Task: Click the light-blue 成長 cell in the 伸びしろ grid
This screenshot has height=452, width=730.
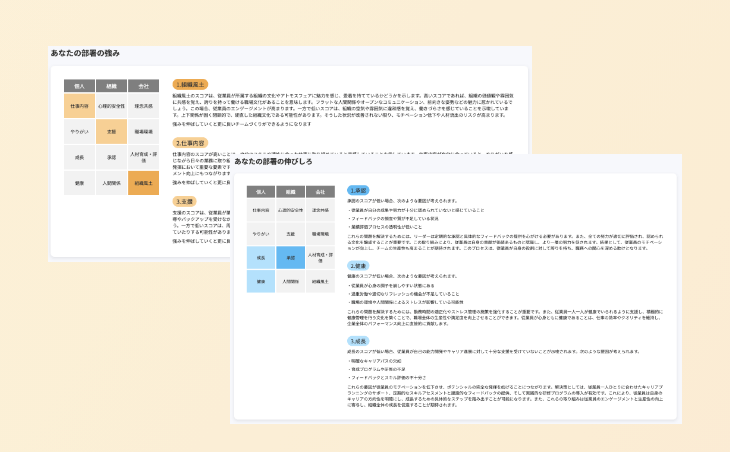Action: click(261, 258)
